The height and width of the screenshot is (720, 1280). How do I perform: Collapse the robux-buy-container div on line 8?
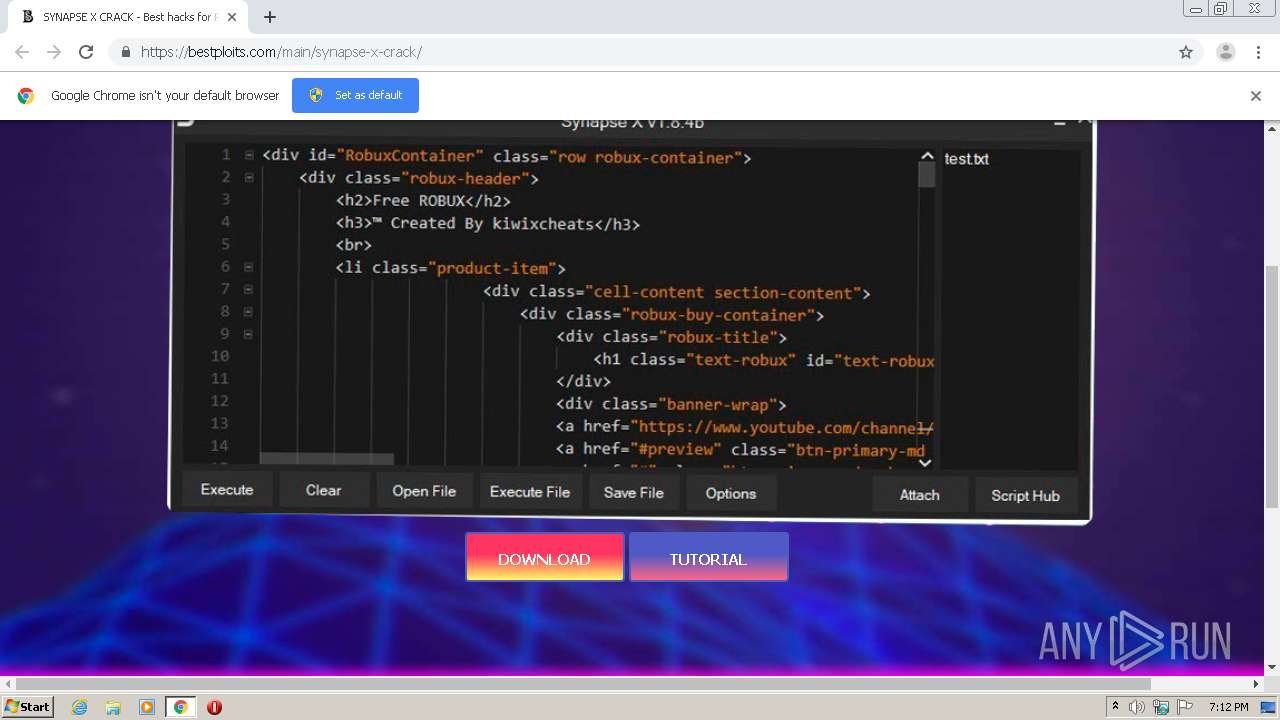(248, 311)
